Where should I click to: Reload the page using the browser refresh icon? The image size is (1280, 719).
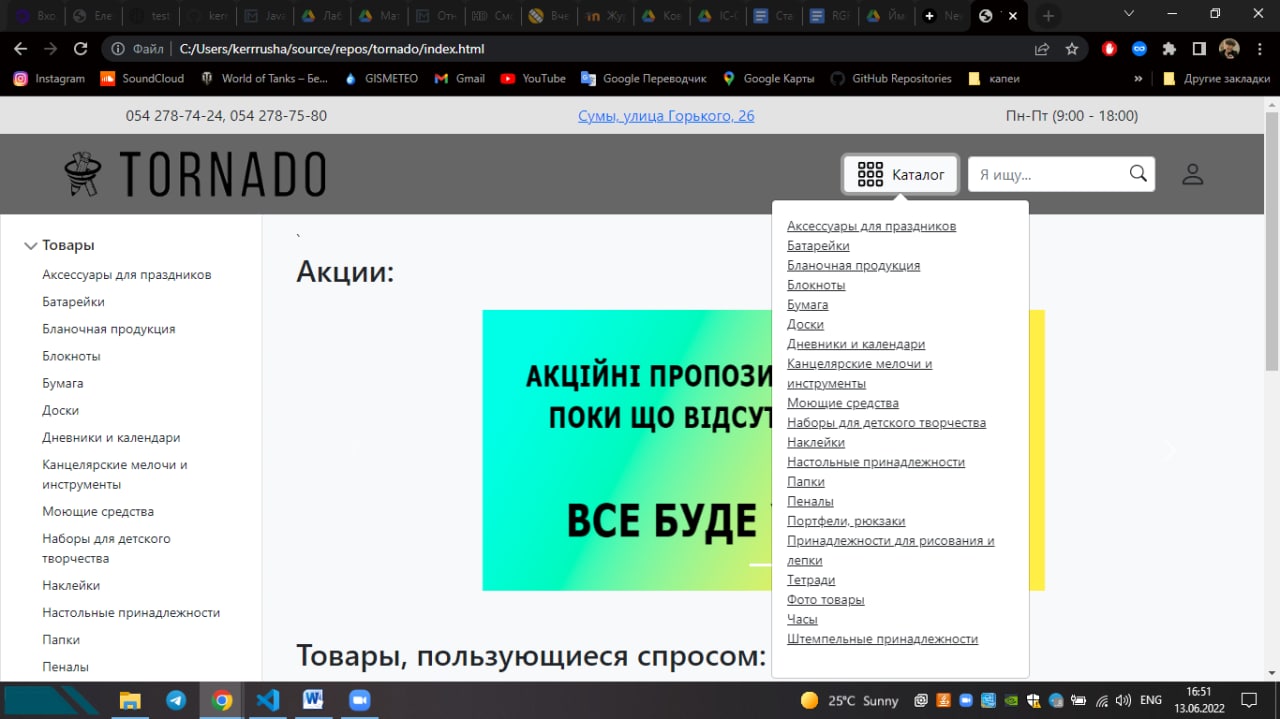click(81, 49)
